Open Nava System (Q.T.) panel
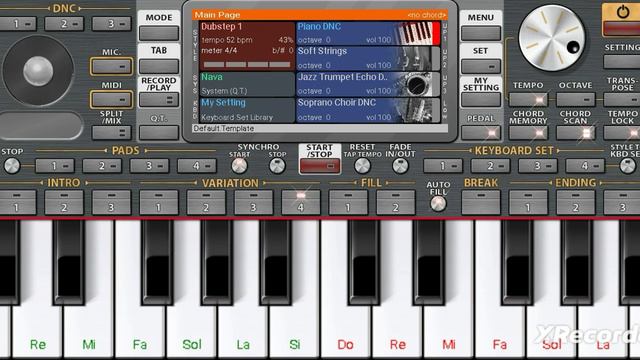This screenshot has width=640, height=360. (247, 84)
